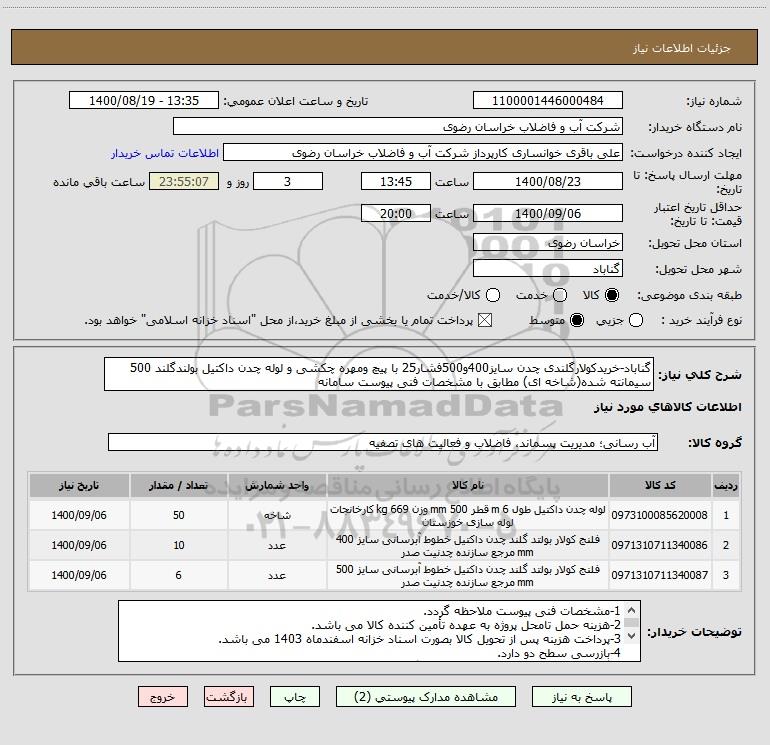Click the تاریخ نیاز column header
This screenshot has width=770, height=745.
(x=79, y=485)
